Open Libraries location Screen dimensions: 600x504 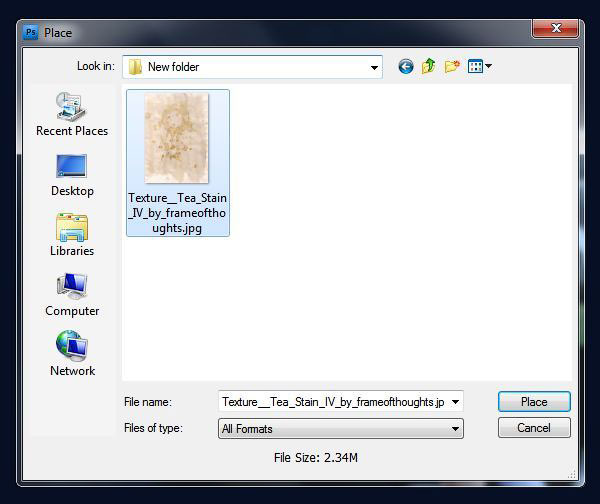[72, 235]
